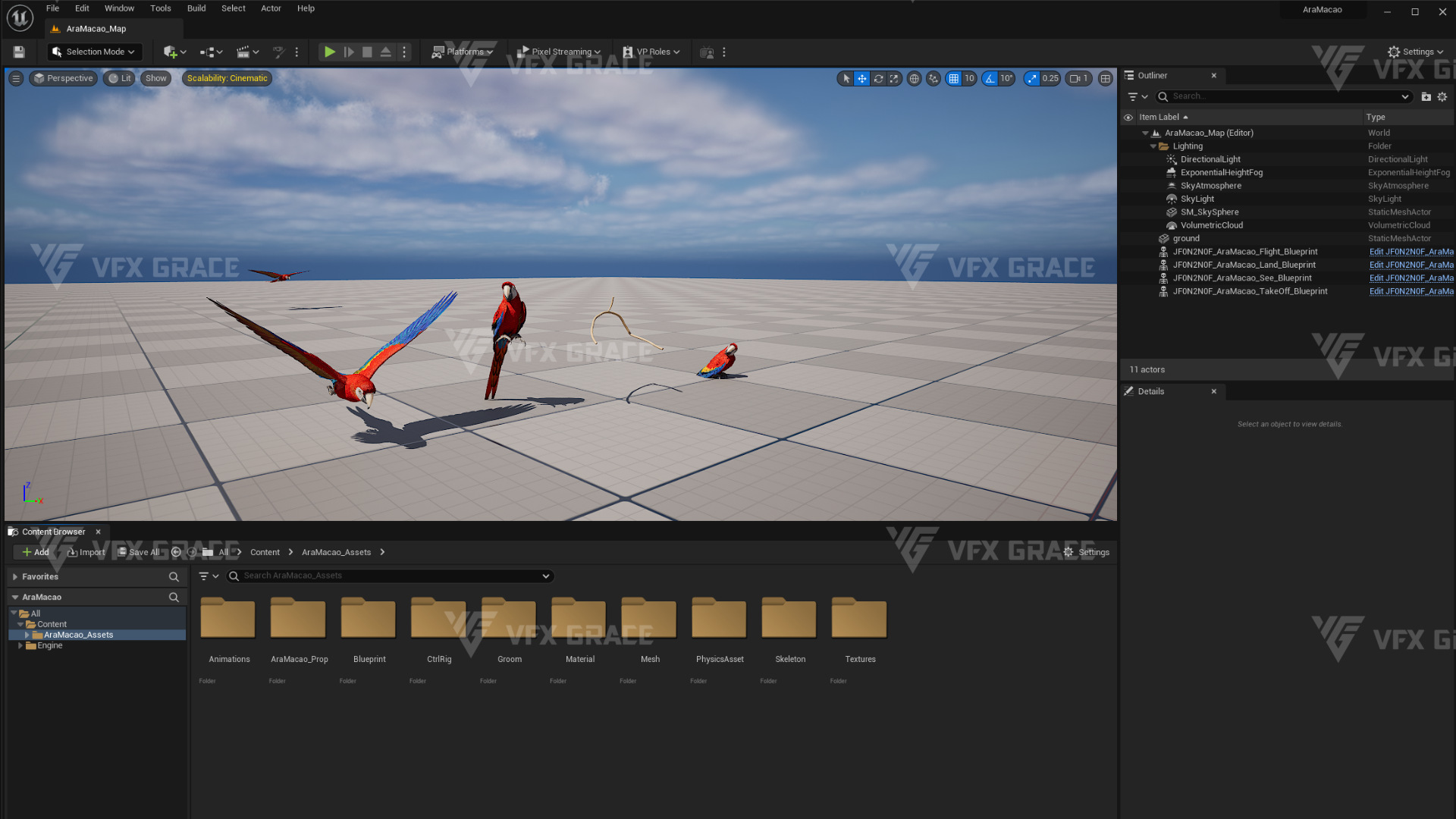The image size is (1456, 819).
Task: Expand the Favorites section
Action: (15, 577)
